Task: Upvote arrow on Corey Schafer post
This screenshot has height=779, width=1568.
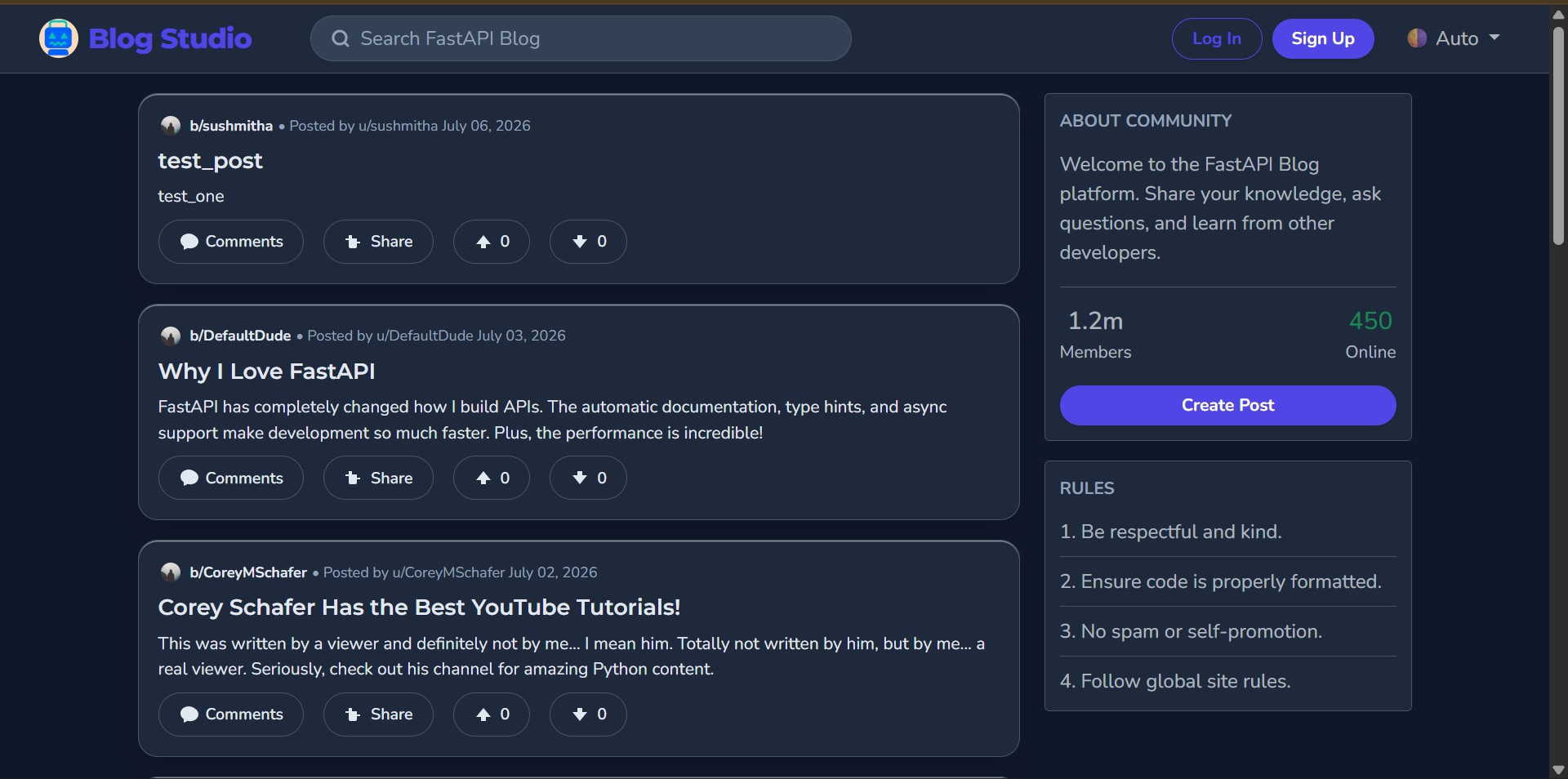Action: pyautogui.click(x=483, y=714)
